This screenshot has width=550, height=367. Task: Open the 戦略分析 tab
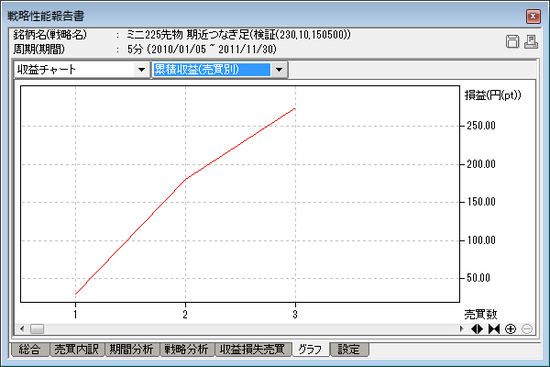point(187,349)
